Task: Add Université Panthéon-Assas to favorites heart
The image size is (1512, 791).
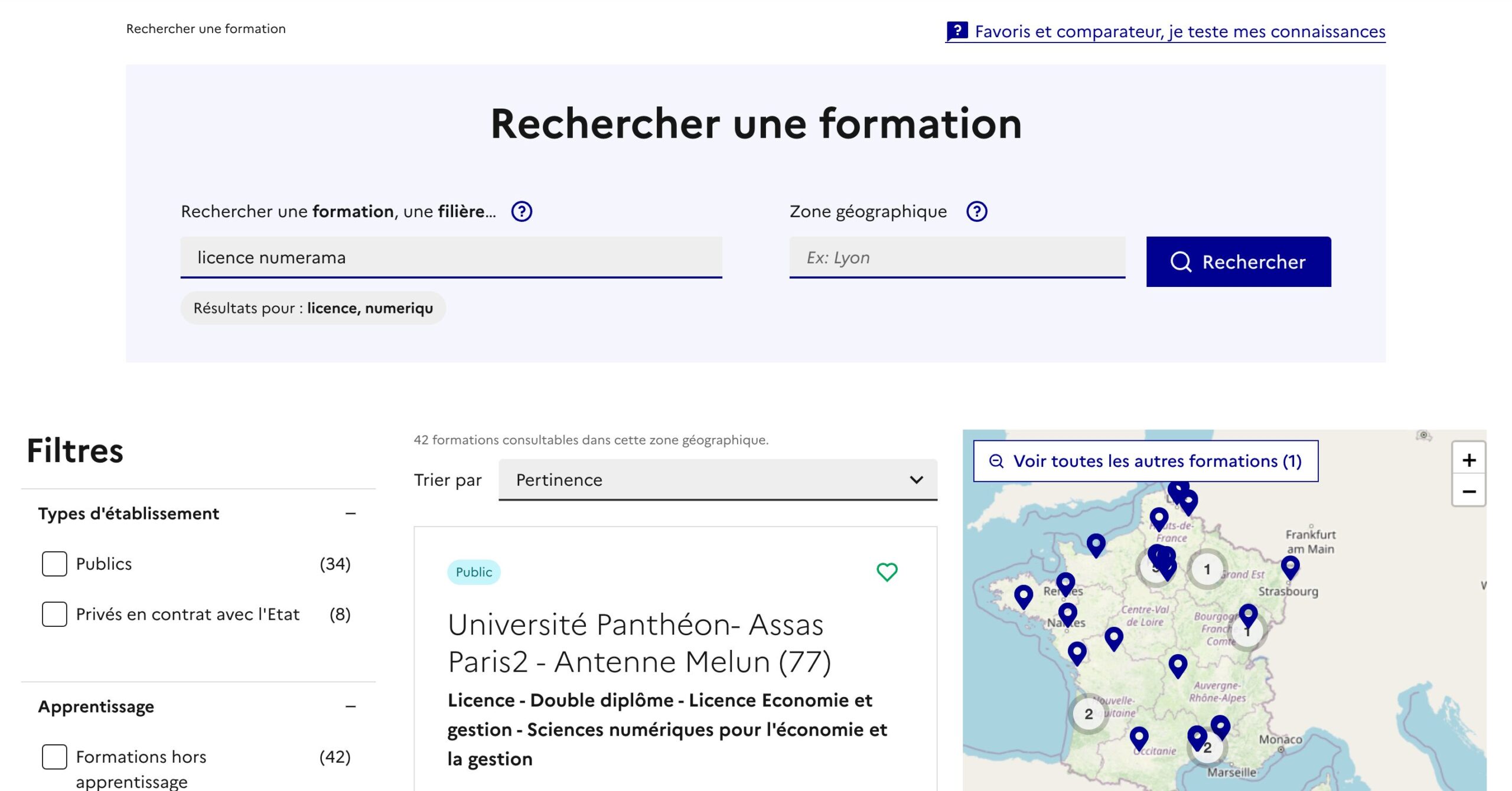Action: click(887, 571)
